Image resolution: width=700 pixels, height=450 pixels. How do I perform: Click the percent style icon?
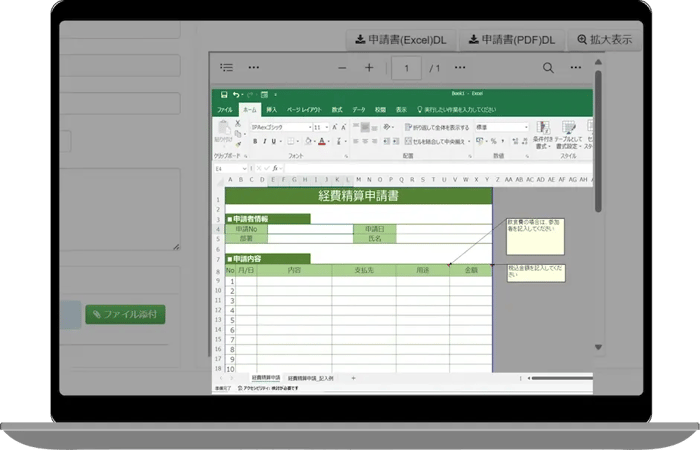click(x=493, y=142)
